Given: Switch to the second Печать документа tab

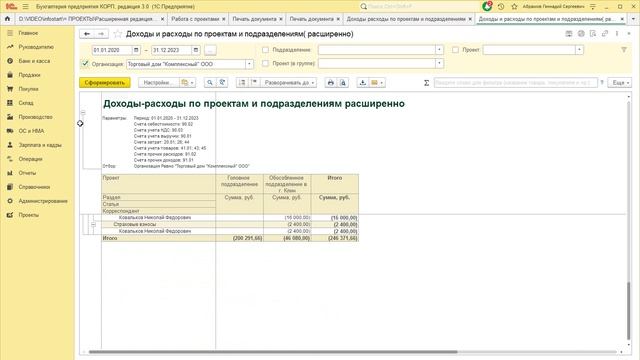Looking at the screenshot, I should (x=311, y=19).
